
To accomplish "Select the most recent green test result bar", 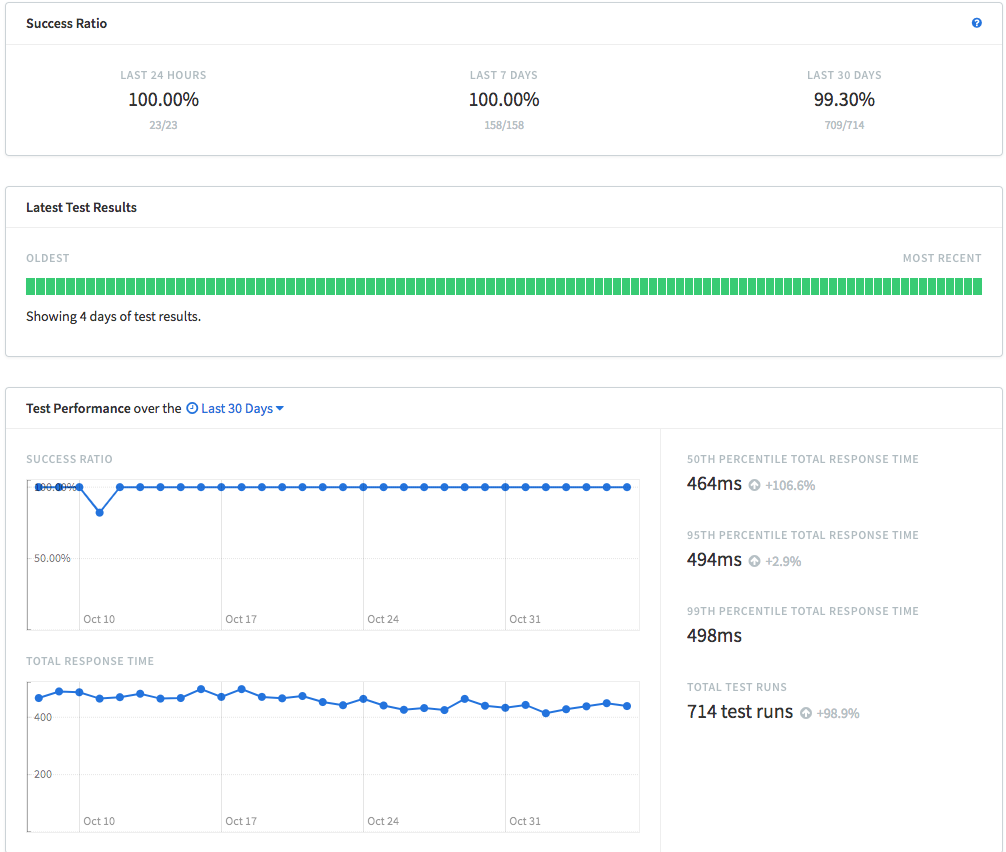I will [x=976, y=287].
